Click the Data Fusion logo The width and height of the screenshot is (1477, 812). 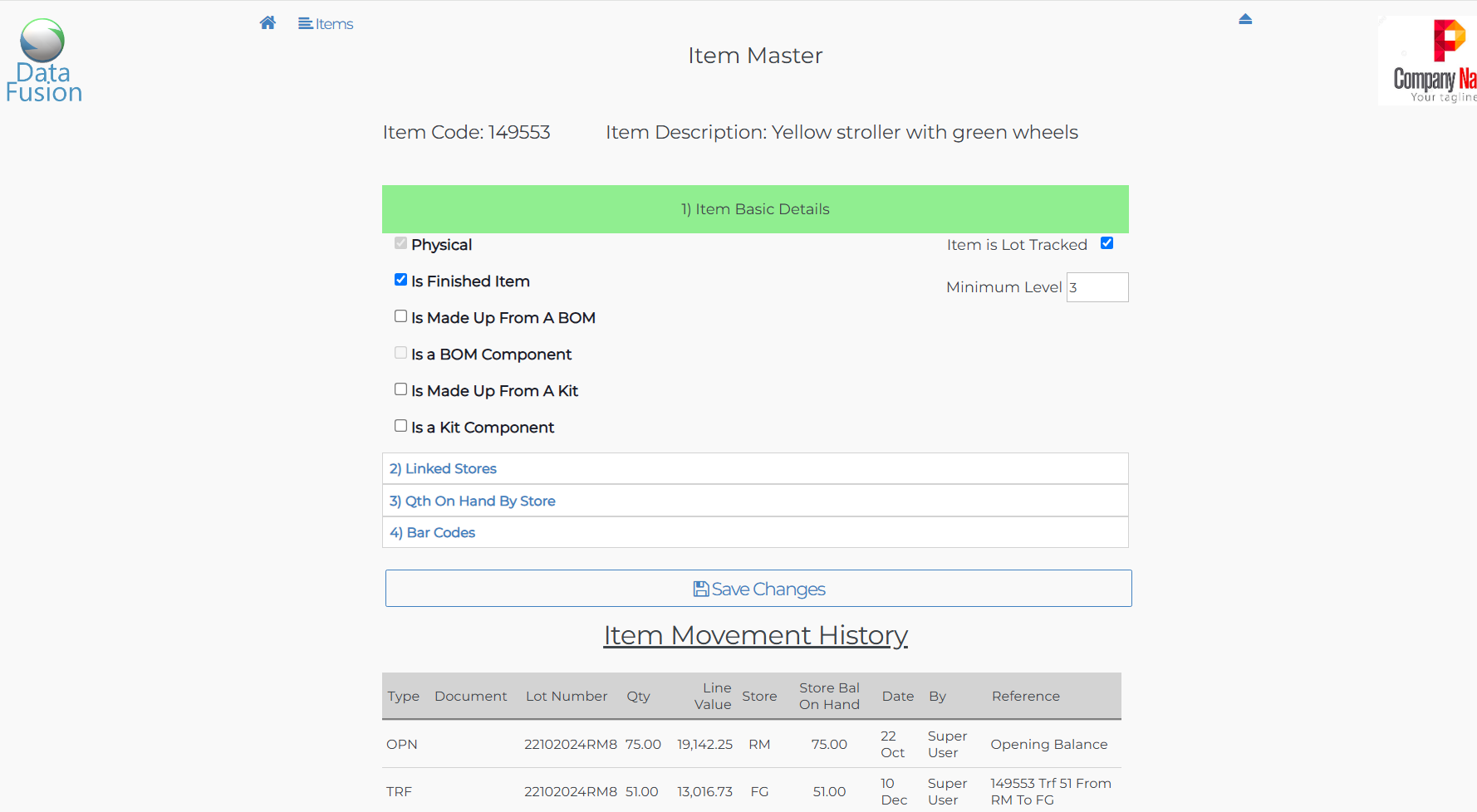tap(43, 61)
